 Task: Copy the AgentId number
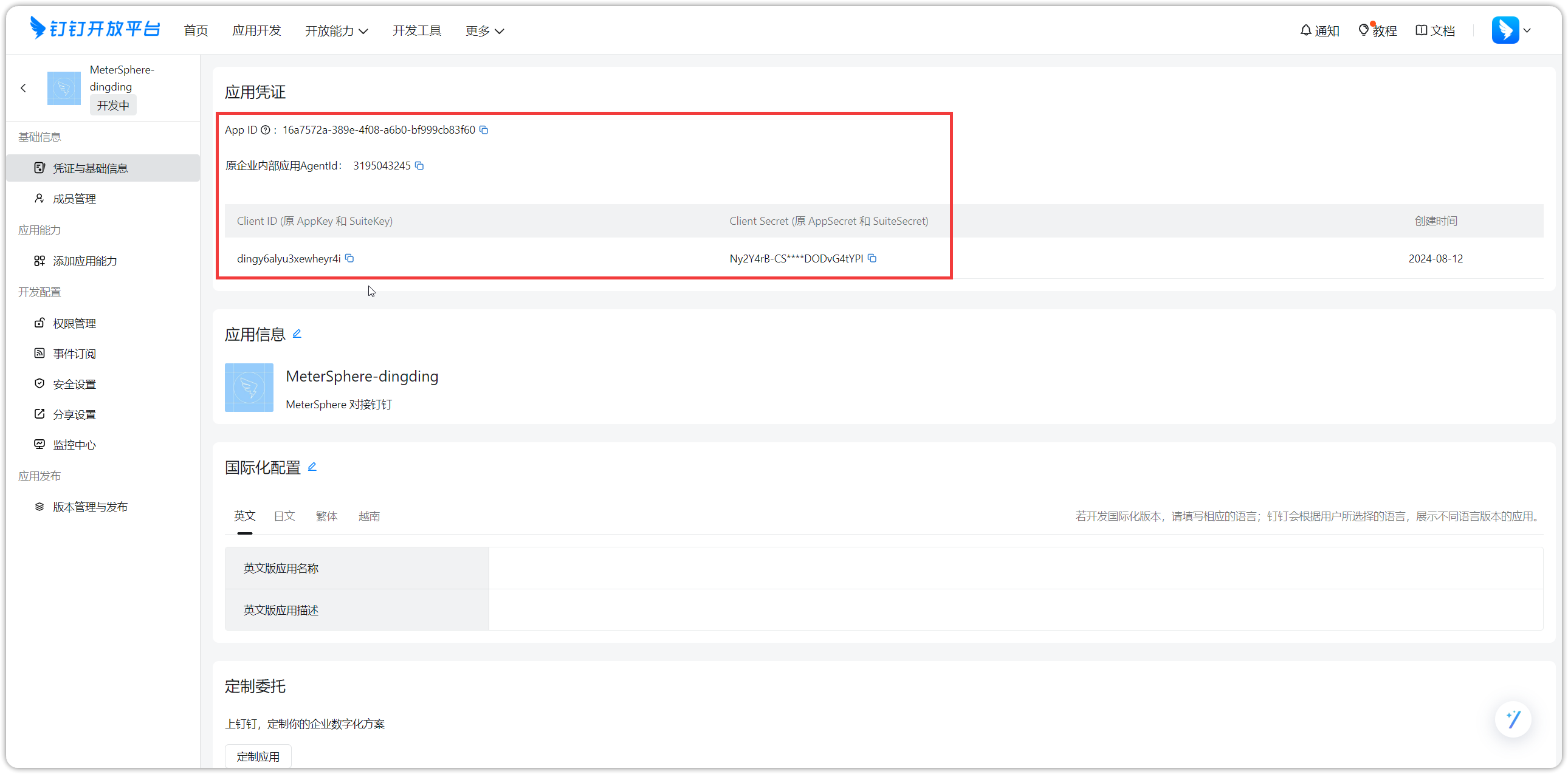tap(419, 165)
